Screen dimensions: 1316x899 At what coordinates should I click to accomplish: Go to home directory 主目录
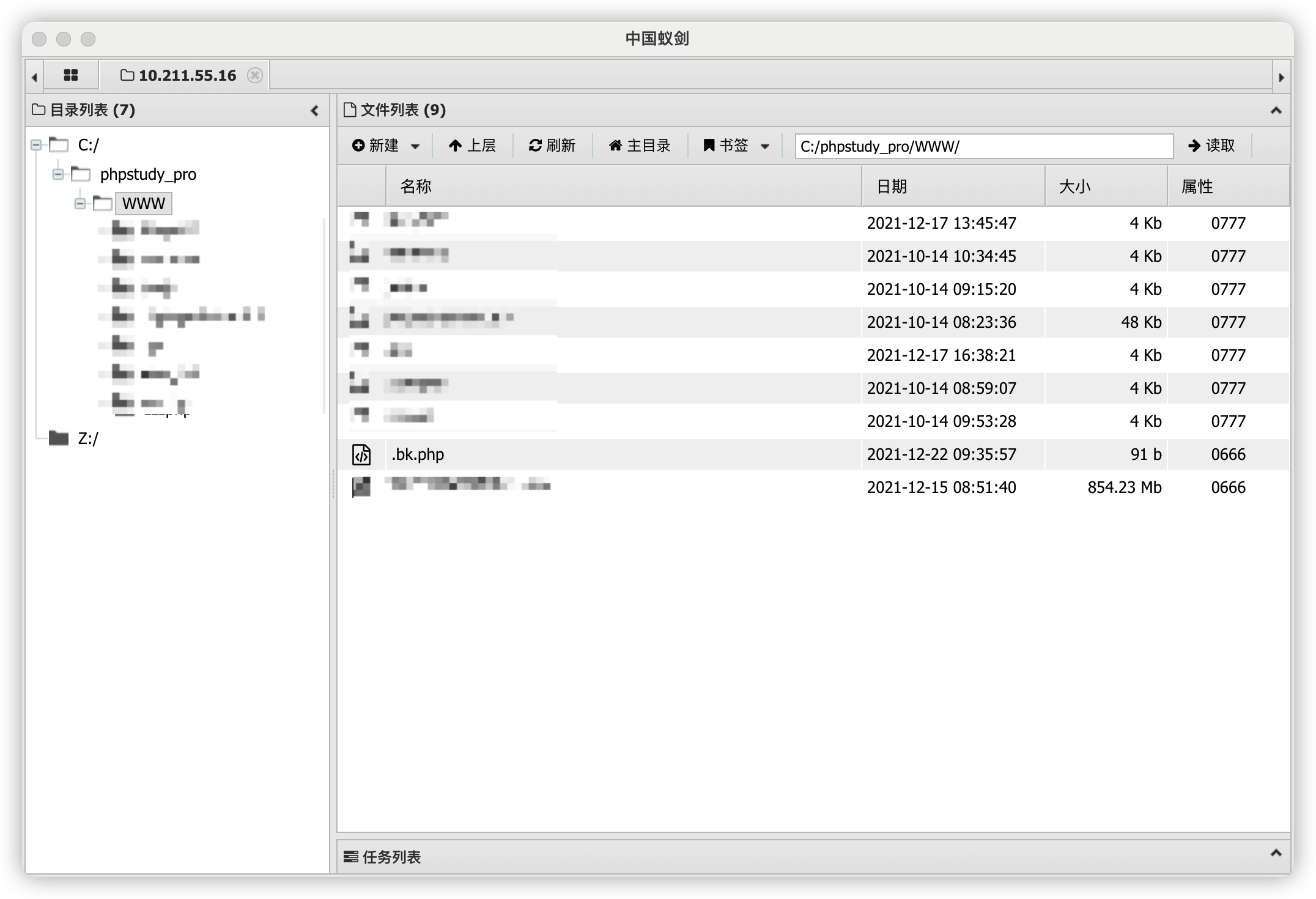640,146
